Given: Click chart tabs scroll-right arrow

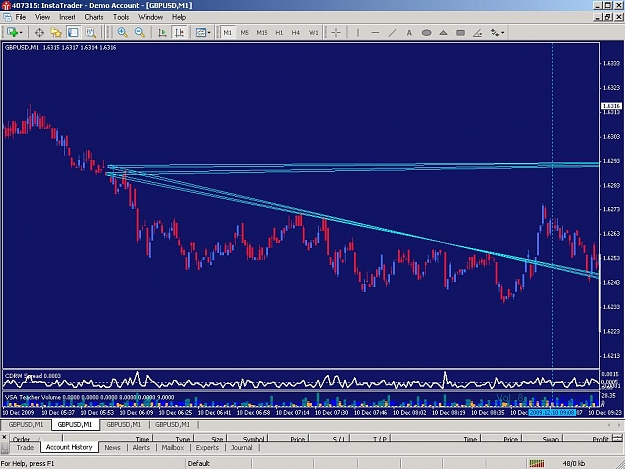Looking at the screenshot, I should pyautogui.click(x=619, y=425).
